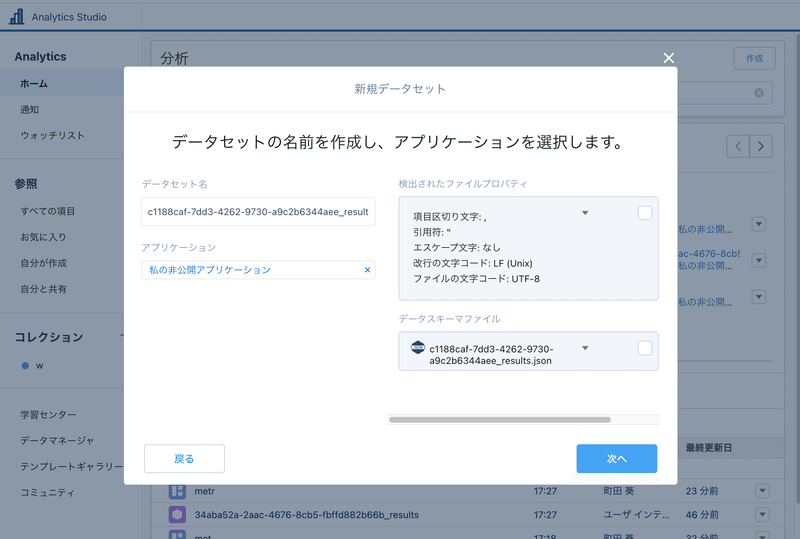Screen dimensions: 800x539
Task: Expand the file properties dropdown arrow
Action: (585, 213)
